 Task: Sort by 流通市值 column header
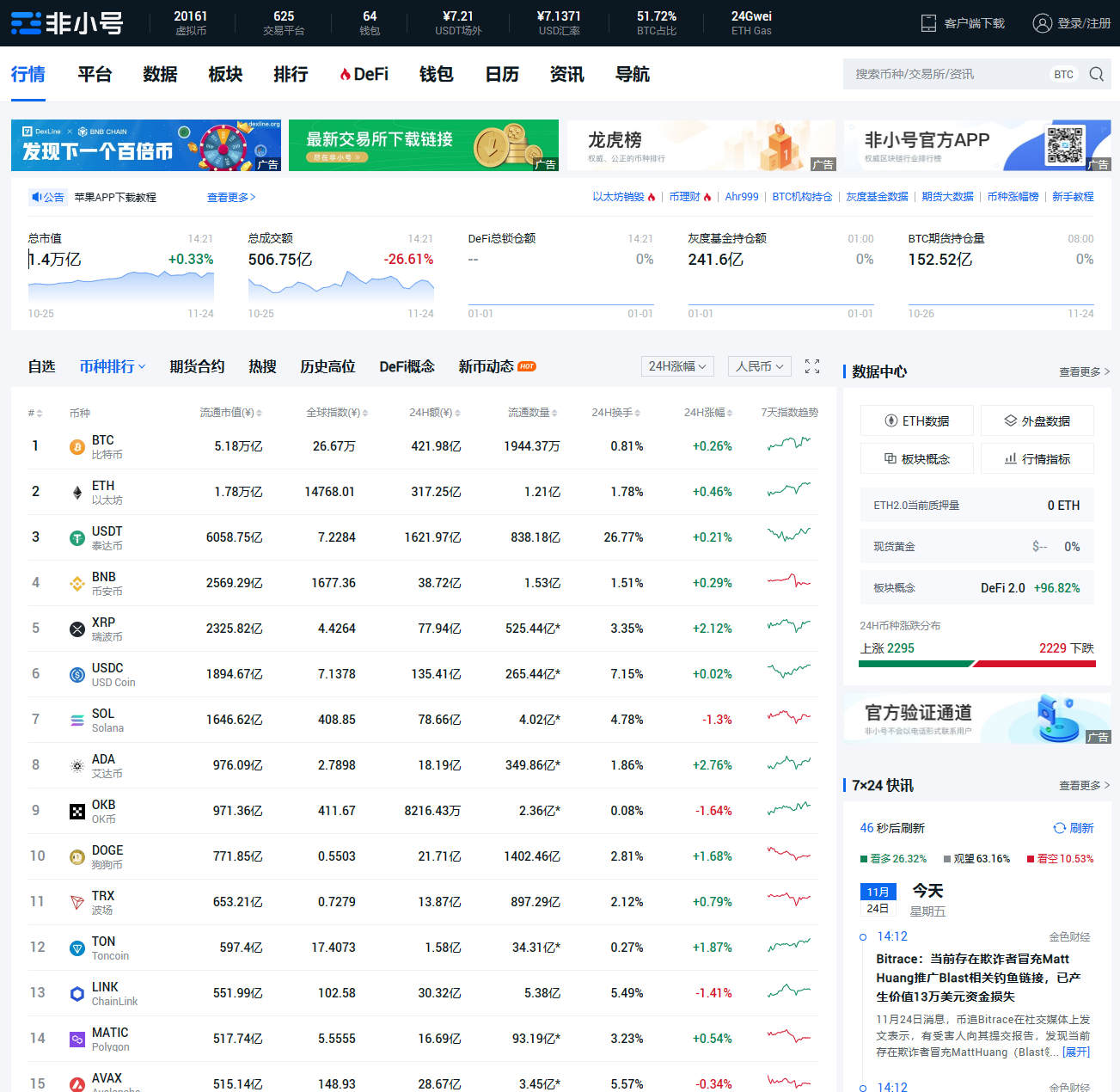coord(230,413)
